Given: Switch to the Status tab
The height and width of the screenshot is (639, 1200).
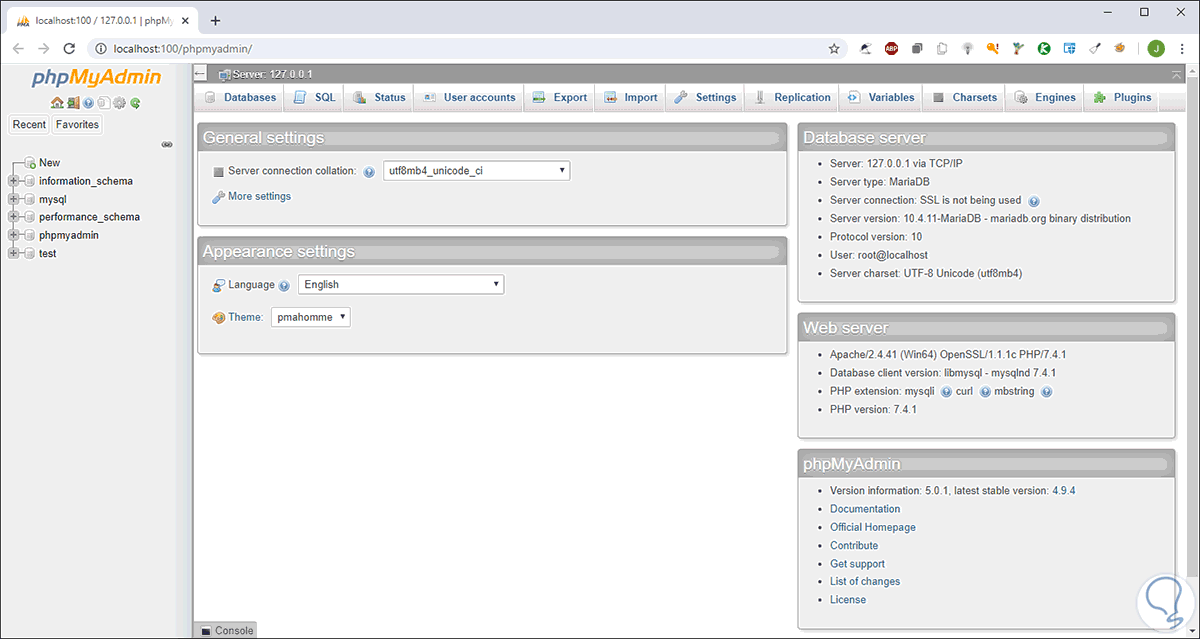Looking at the screenshot, I should 380,98.
